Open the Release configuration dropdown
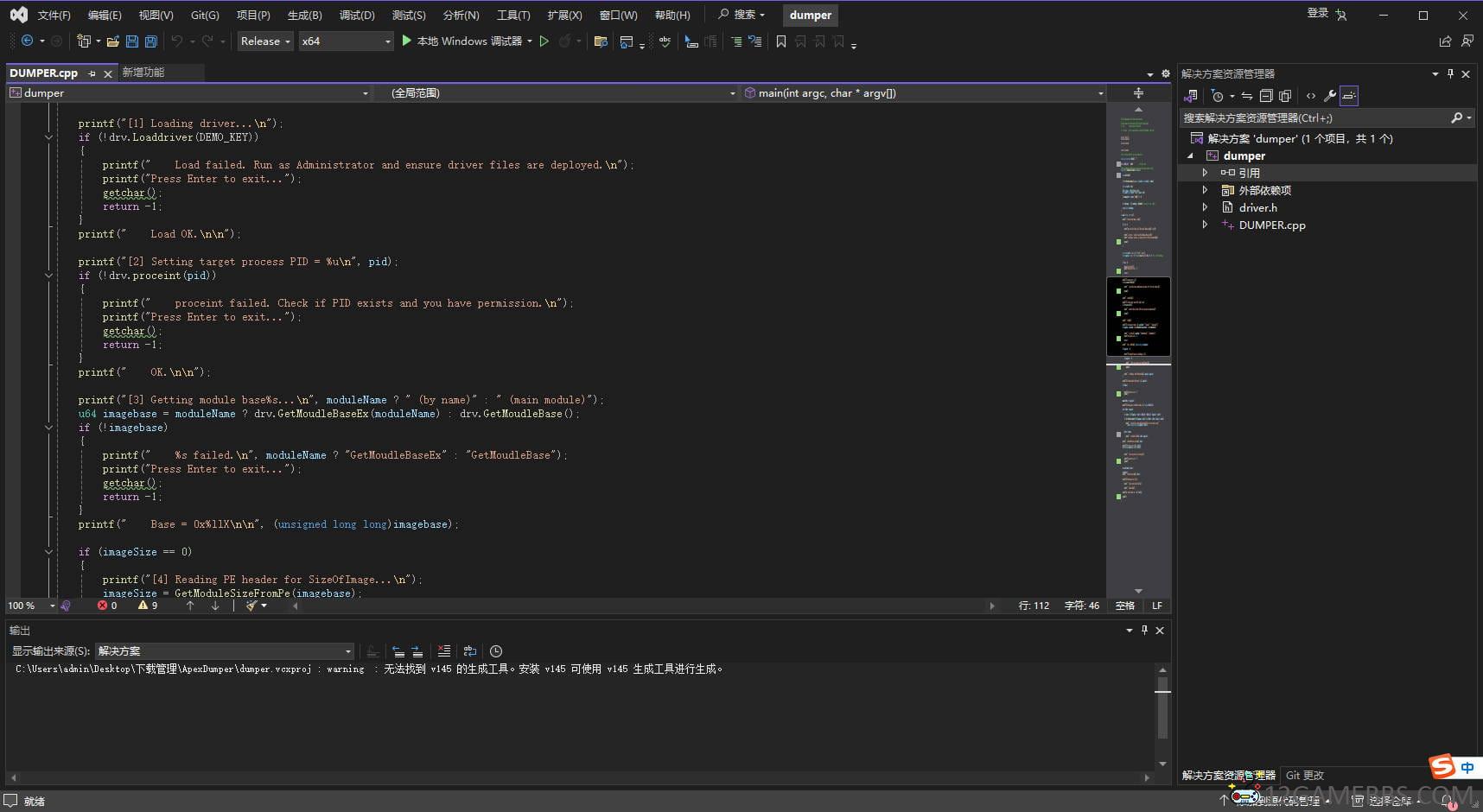The width and height of the screenshot is (1483, 812). coord(265,41)
